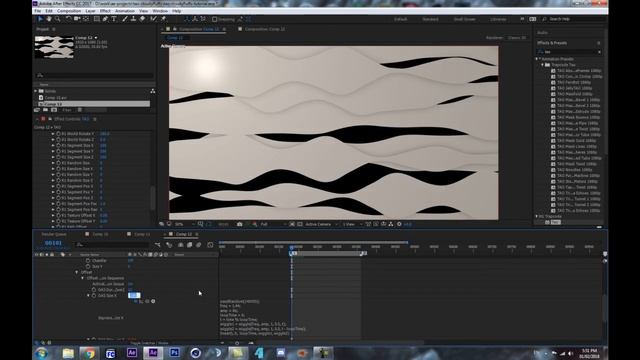Image resolution: width=640 pixels, height=360 pixels.
Task: Select the Standard workspace
Action: 430,19
